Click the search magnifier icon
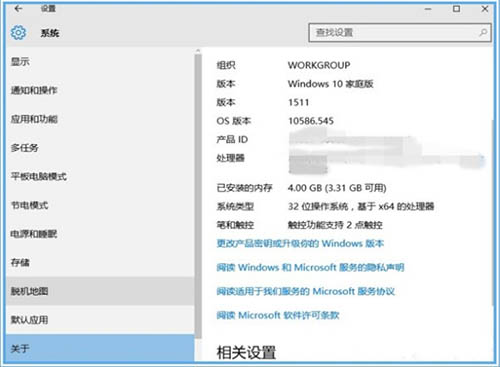 [483, 32]
